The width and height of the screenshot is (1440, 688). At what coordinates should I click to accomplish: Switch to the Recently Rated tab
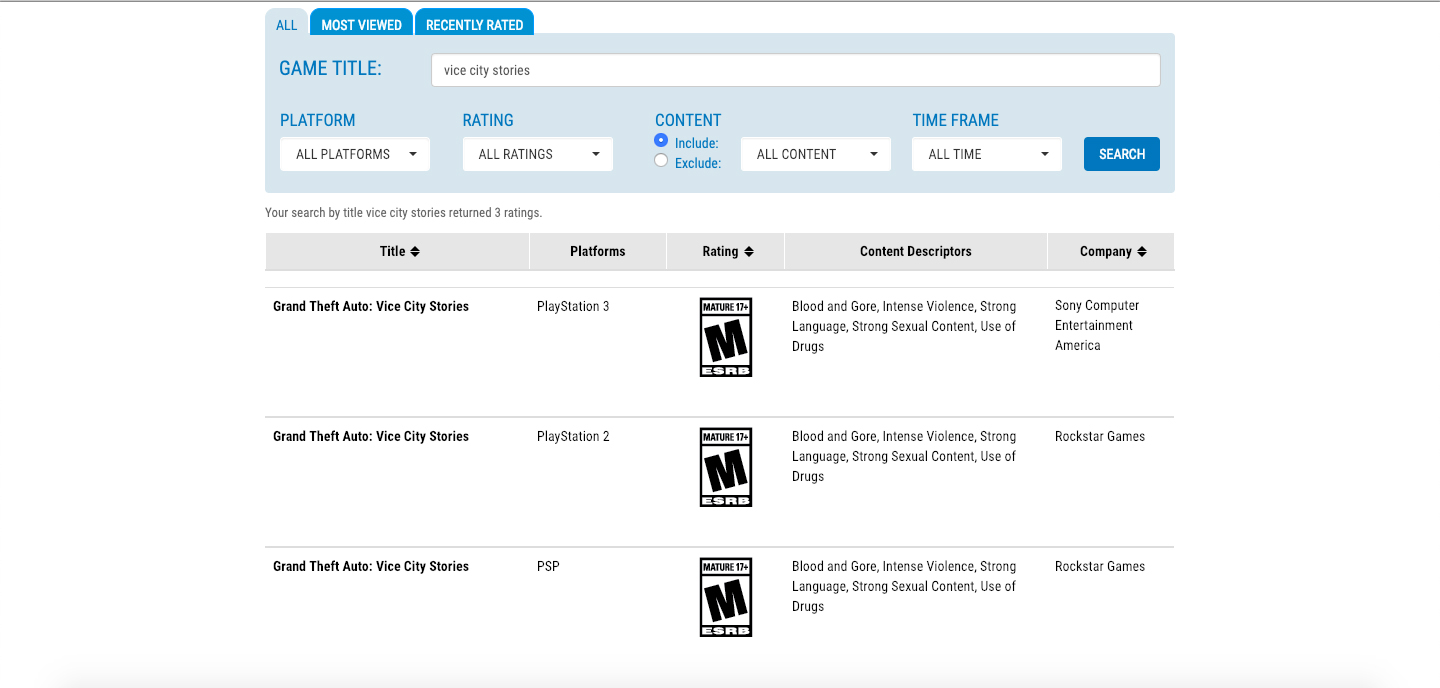click(474, 24)
